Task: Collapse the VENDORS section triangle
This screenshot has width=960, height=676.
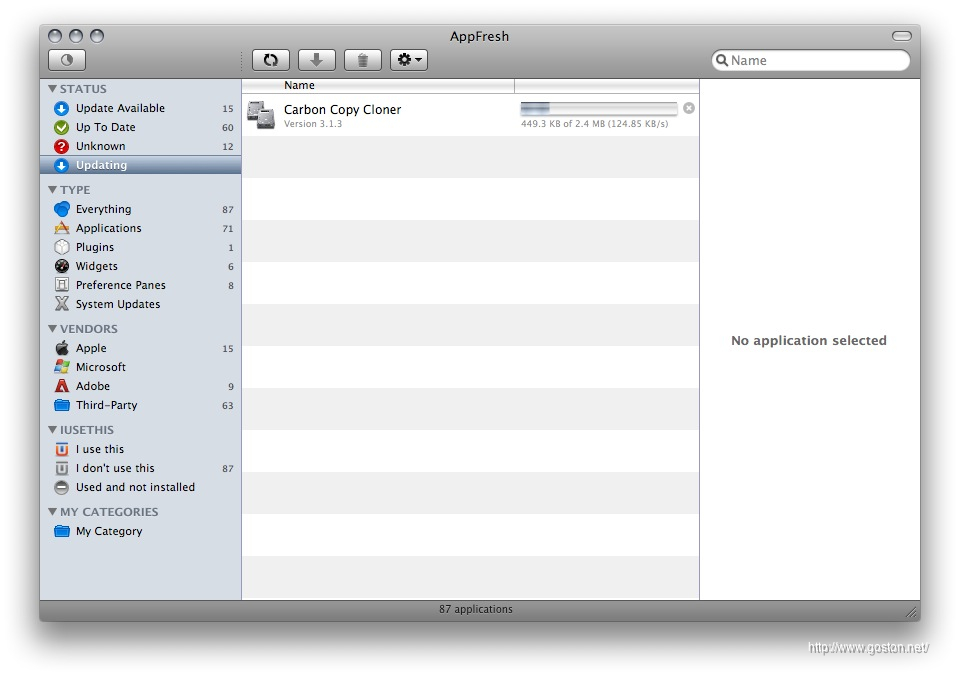Action: pyautogui.click(x=52, y=329)
